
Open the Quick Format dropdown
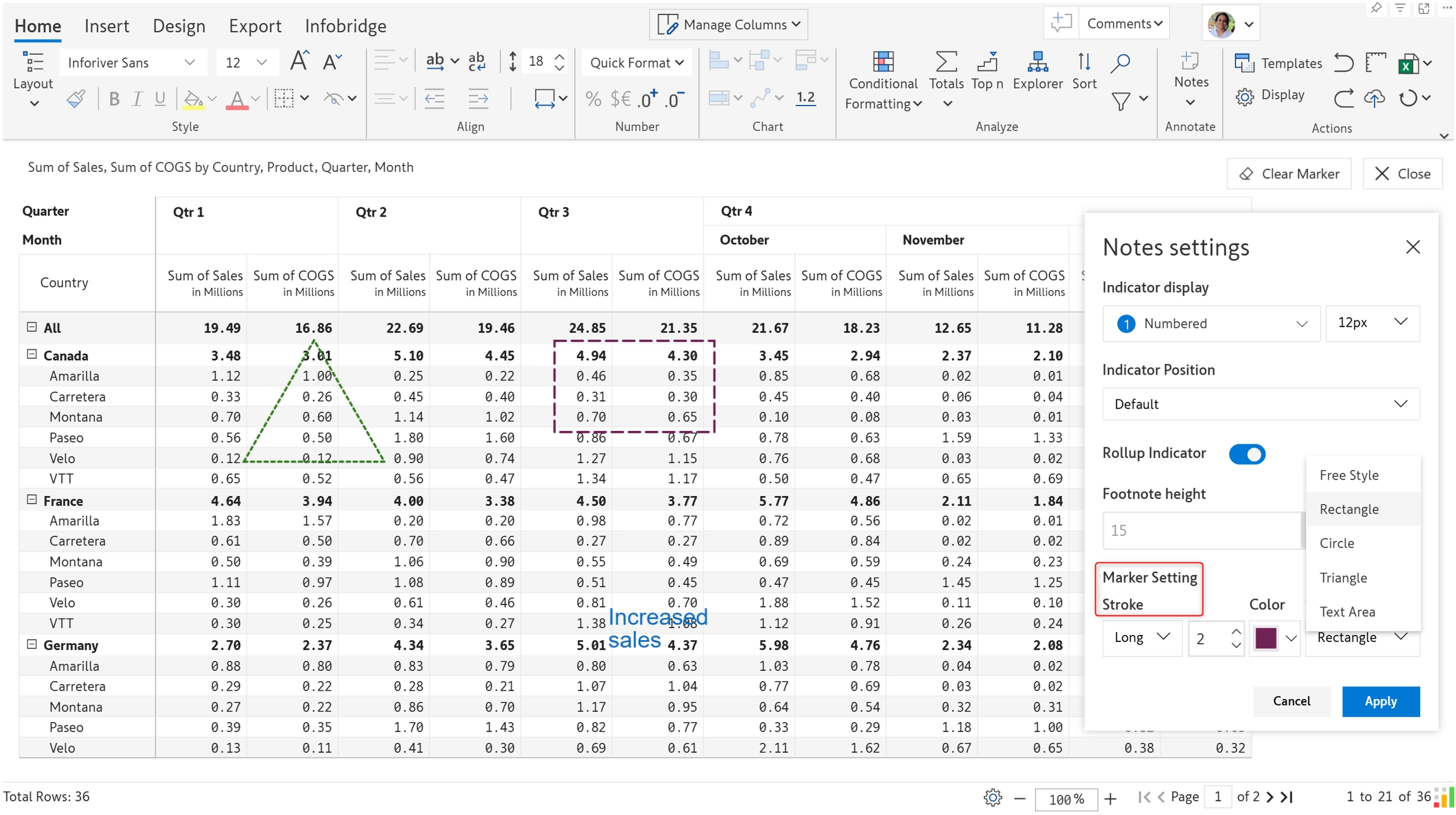[636, 63]
